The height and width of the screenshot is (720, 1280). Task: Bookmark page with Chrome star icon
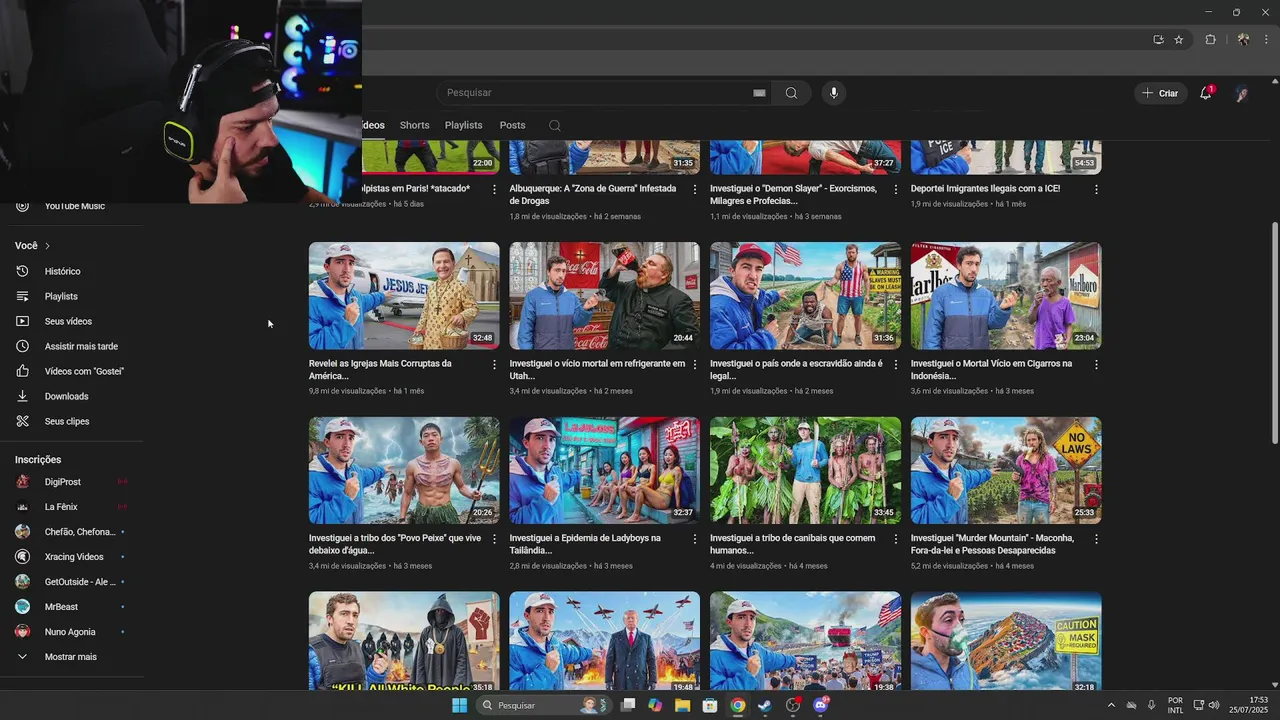pos(1179,40)
